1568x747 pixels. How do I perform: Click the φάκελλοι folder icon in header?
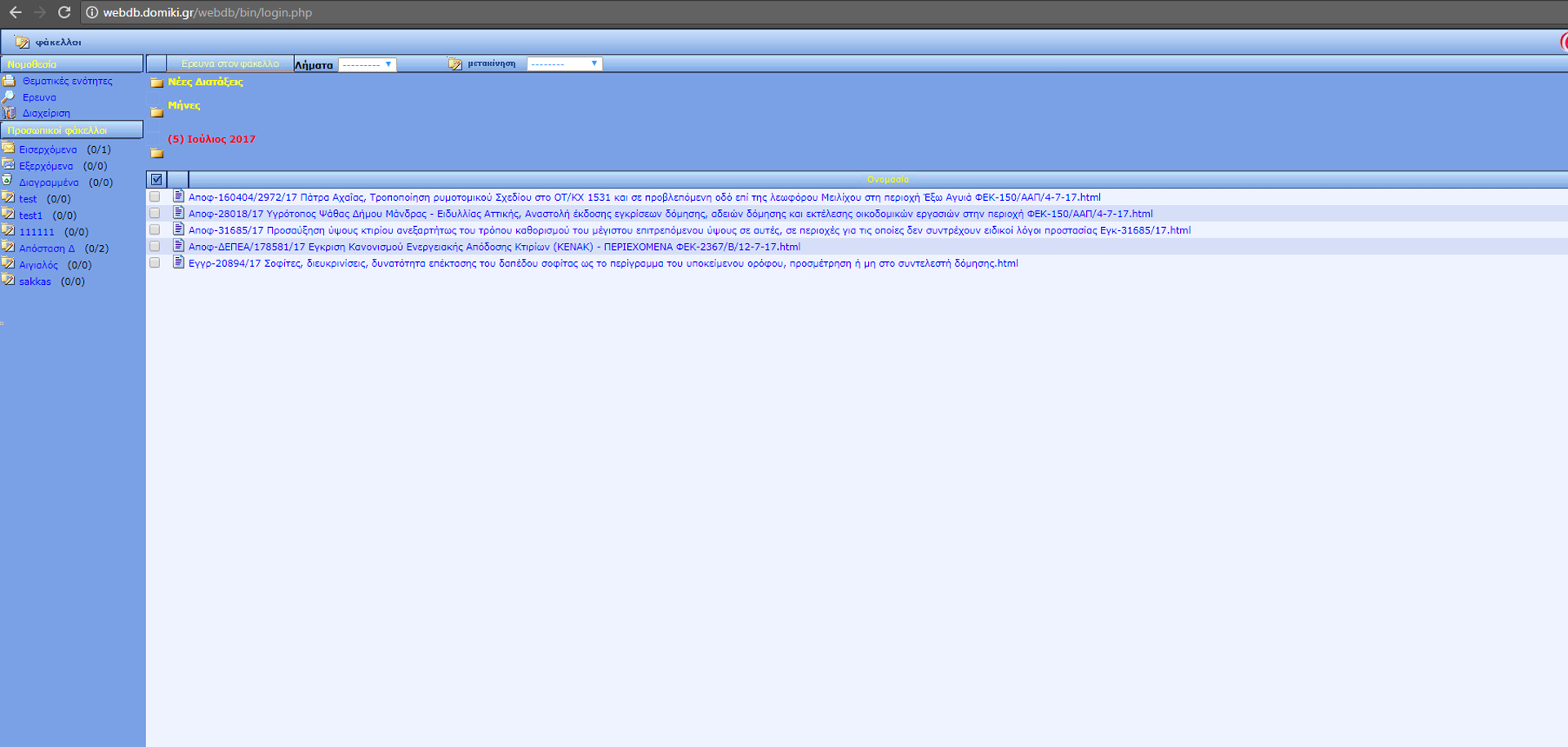[22, 42]
